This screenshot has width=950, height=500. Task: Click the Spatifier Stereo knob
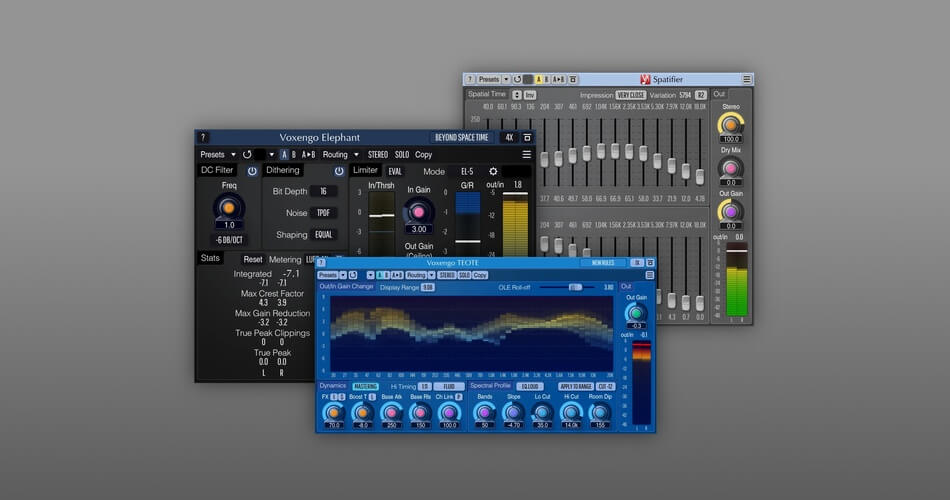[731, 125]
